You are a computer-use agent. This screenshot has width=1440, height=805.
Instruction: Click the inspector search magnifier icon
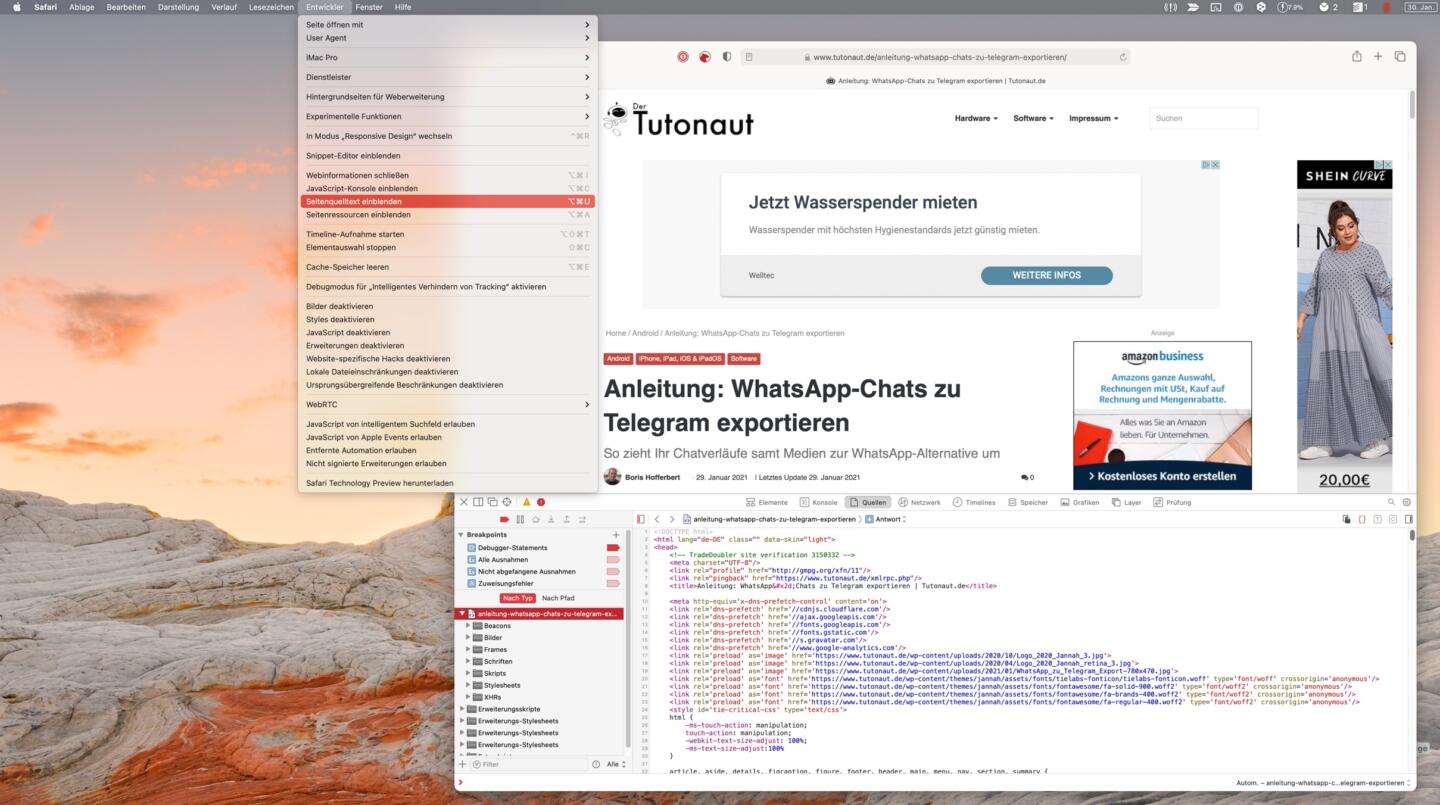(x=1391, y=502)
